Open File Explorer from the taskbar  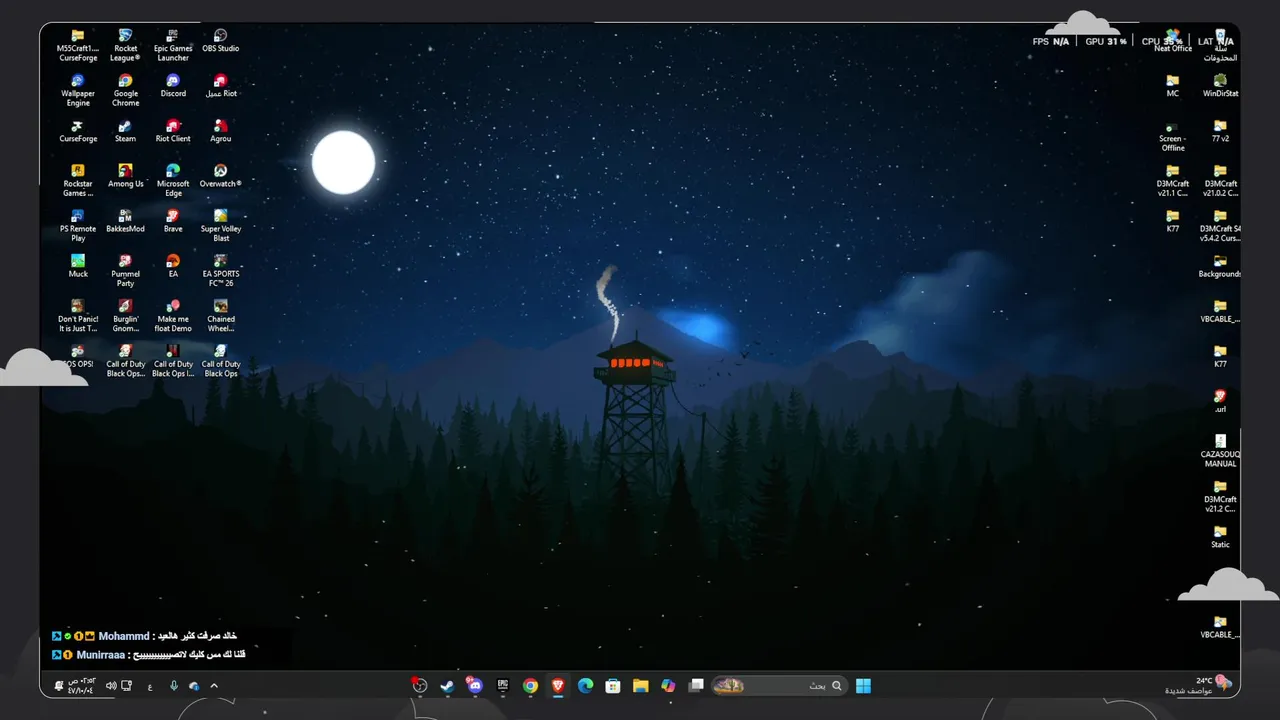pos(640,685)
